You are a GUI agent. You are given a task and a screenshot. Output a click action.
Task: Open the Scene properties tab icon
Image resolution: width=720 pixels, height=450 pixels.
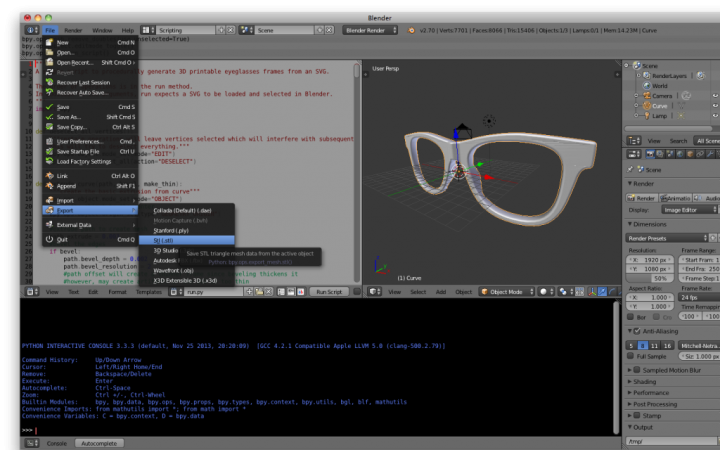click(670, 154)
